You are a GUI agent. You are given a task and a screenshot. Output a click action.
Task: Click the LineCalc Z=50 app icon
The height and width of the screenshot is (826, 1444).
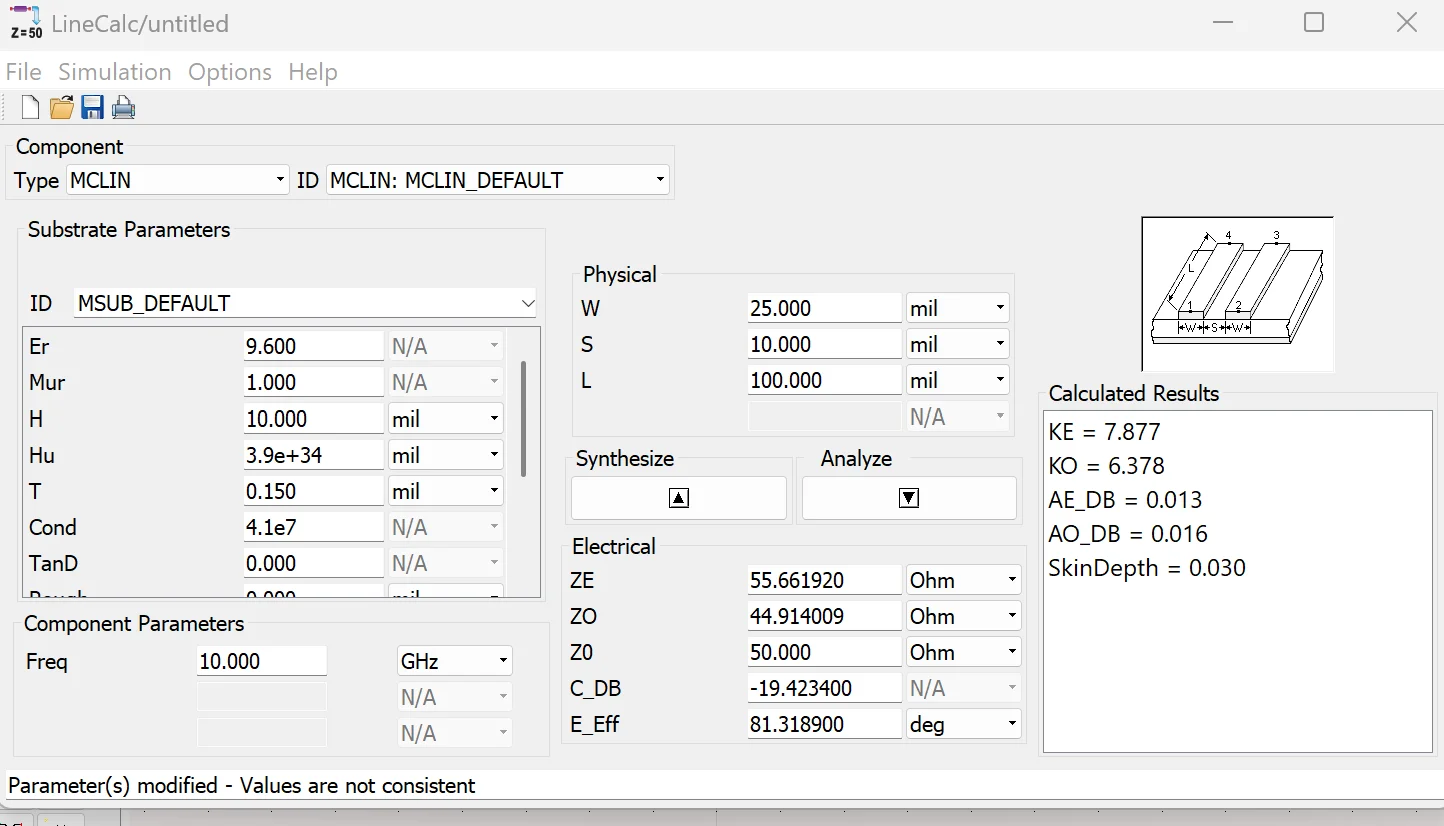pyautogui.click(x=26, y=22)
